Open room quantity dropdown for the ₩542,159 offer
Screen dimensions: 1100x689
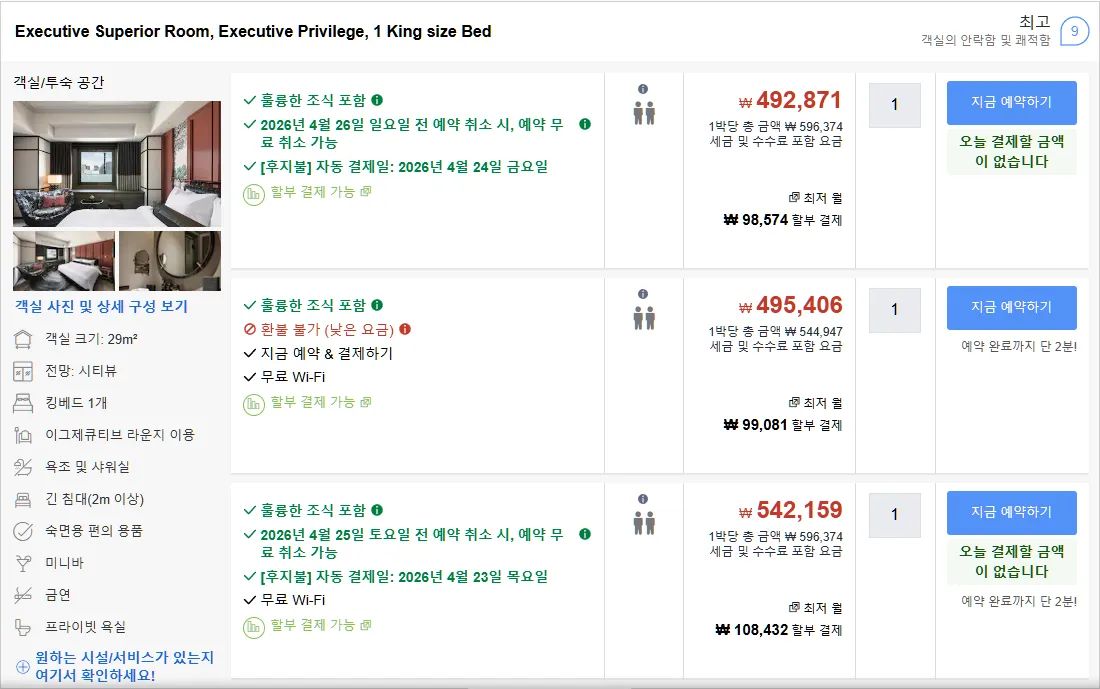click(x=894, y=515)
